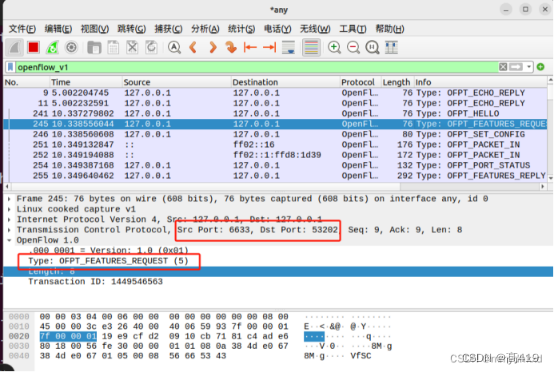Image resolution: width=554 pixels, height=373 pixels.
Task: Select packet 254 OFPT_PORT_STATUS row
Action: [x=275, y=165]
